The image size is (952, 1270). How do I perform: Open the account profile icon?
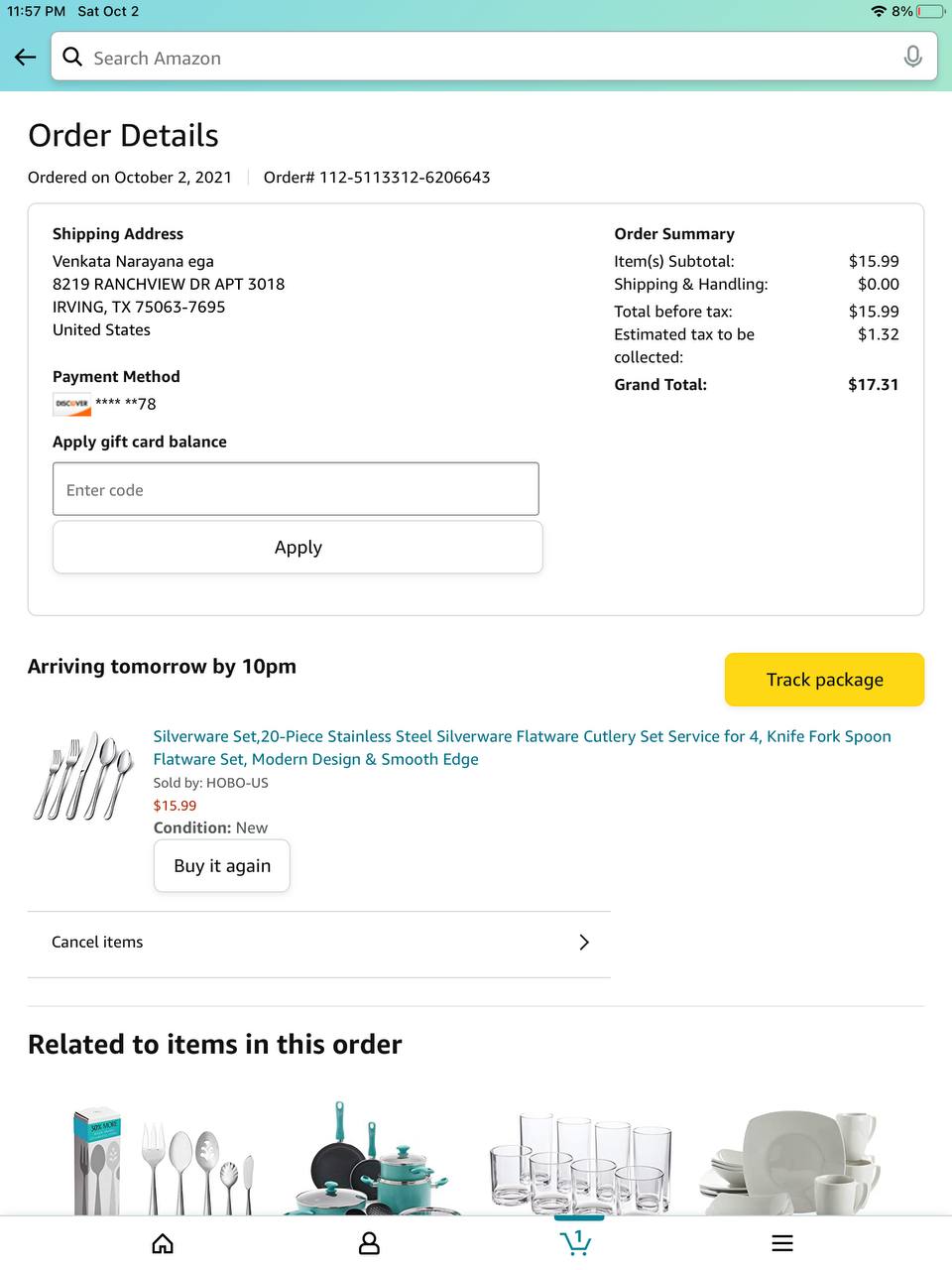(369, 1243)
